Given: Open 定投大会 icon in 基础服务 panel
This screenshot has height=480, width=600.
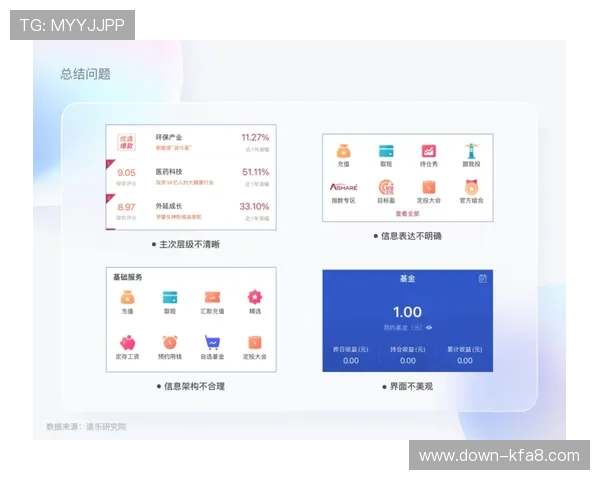Looking at the screenshot, I should (255, 343).
